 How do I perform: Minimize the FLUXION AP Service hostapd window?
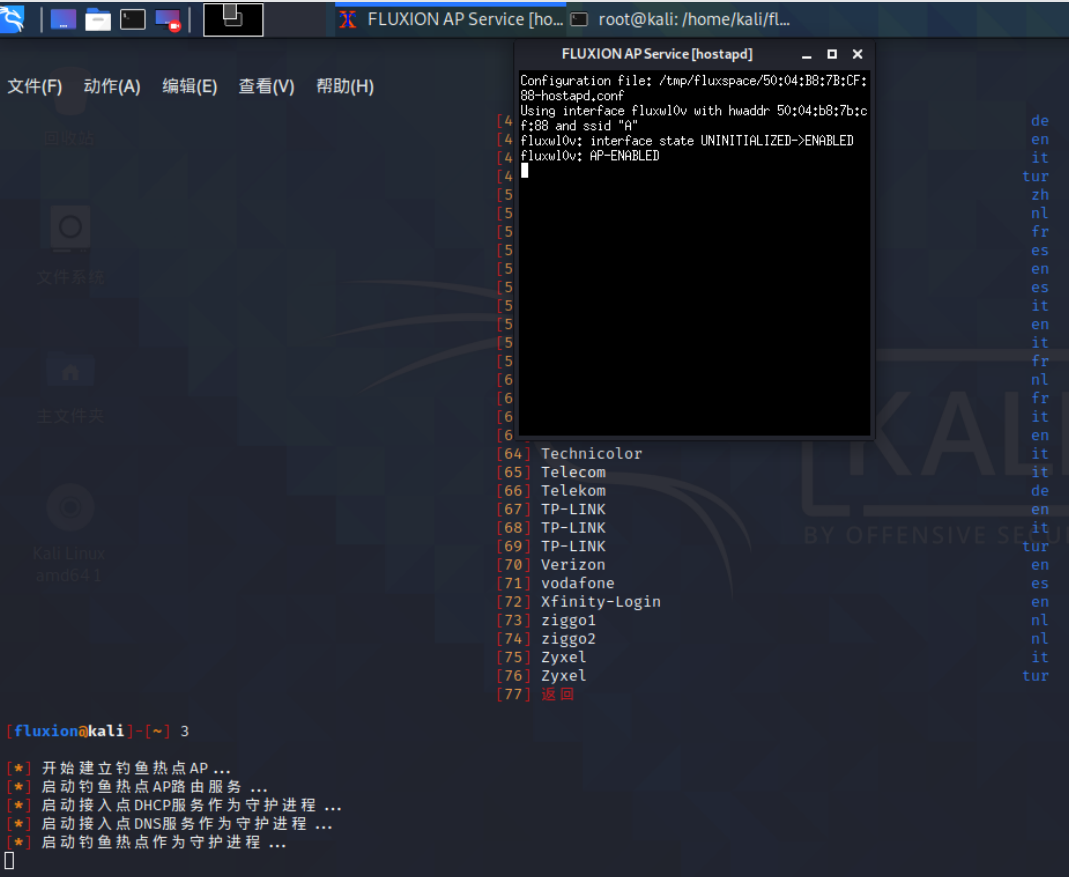[807, 55]
